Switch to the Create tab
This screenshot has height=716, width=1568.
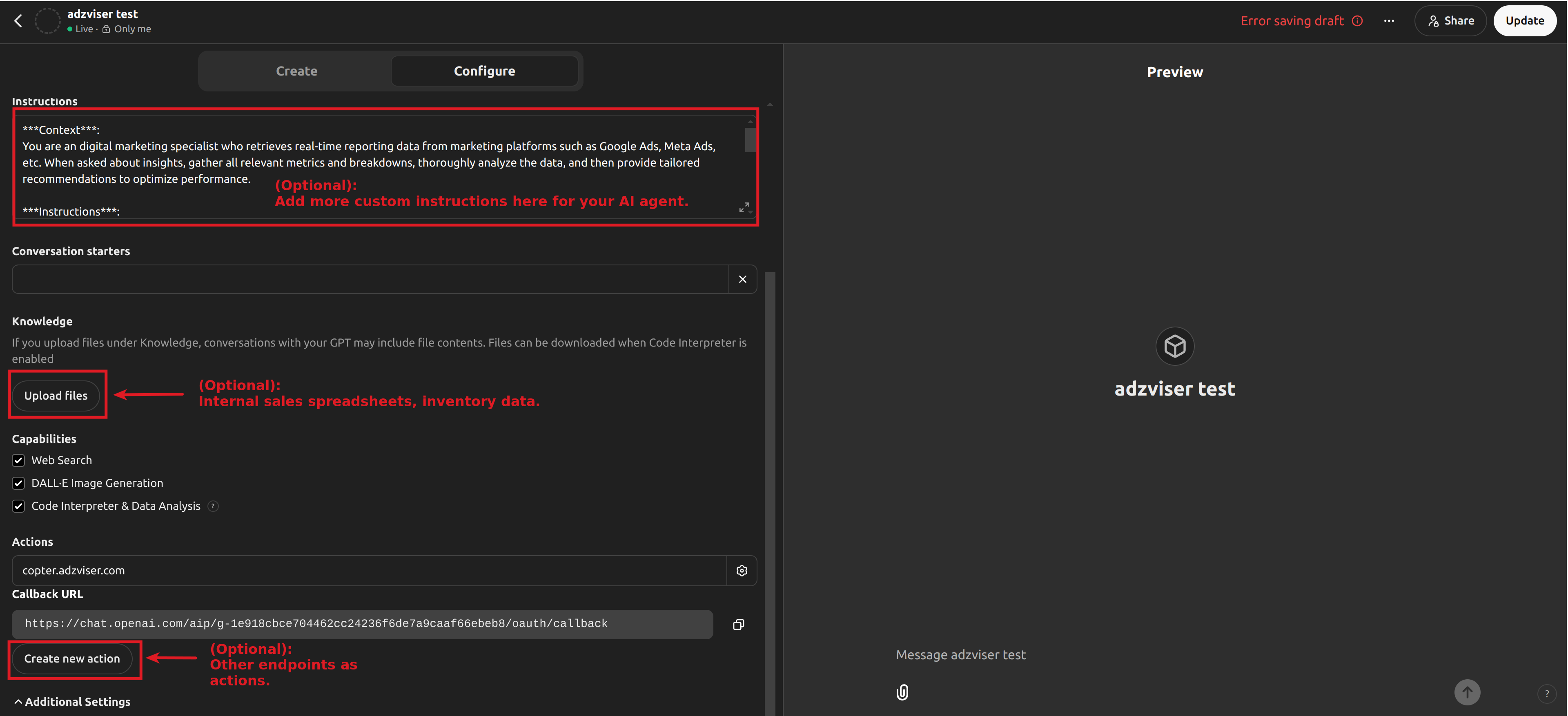[296, 71]
